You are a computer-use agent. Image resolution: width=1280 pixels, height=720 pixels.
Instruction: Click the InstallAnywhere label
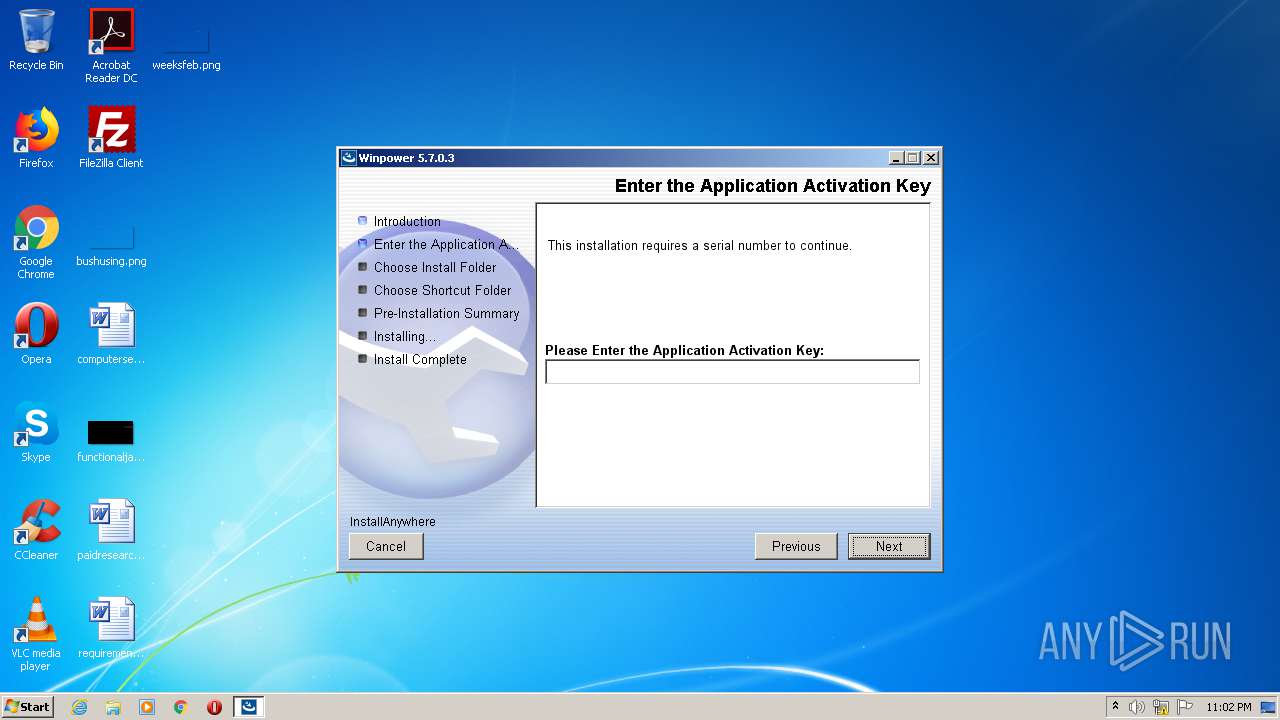[x=393, y=522]
